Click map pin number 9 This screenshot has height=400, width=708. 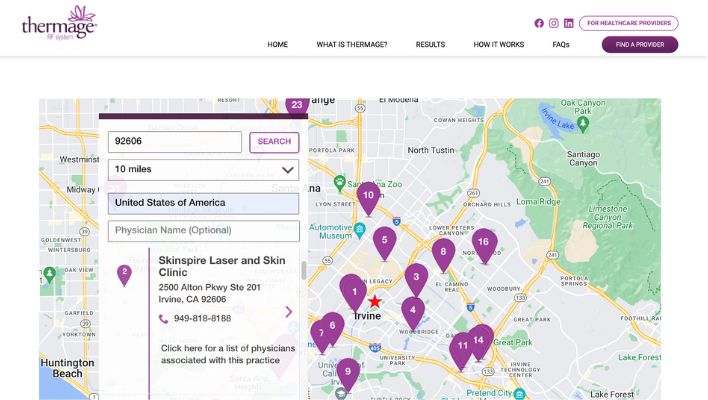point(347,372)
